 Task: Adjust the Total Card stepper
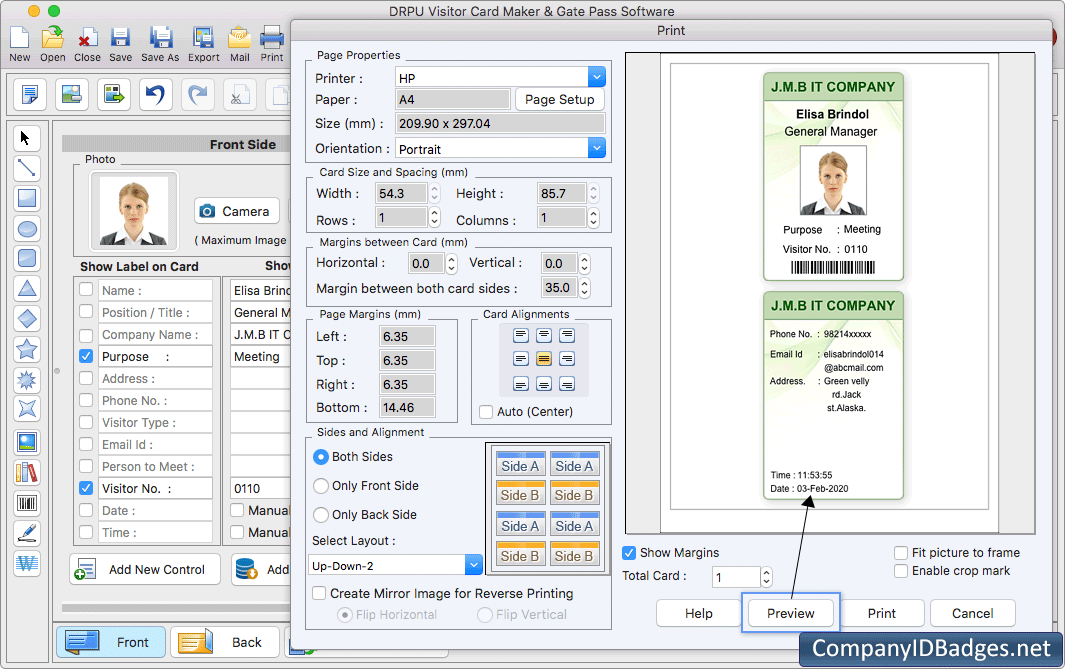click(766, 577)
